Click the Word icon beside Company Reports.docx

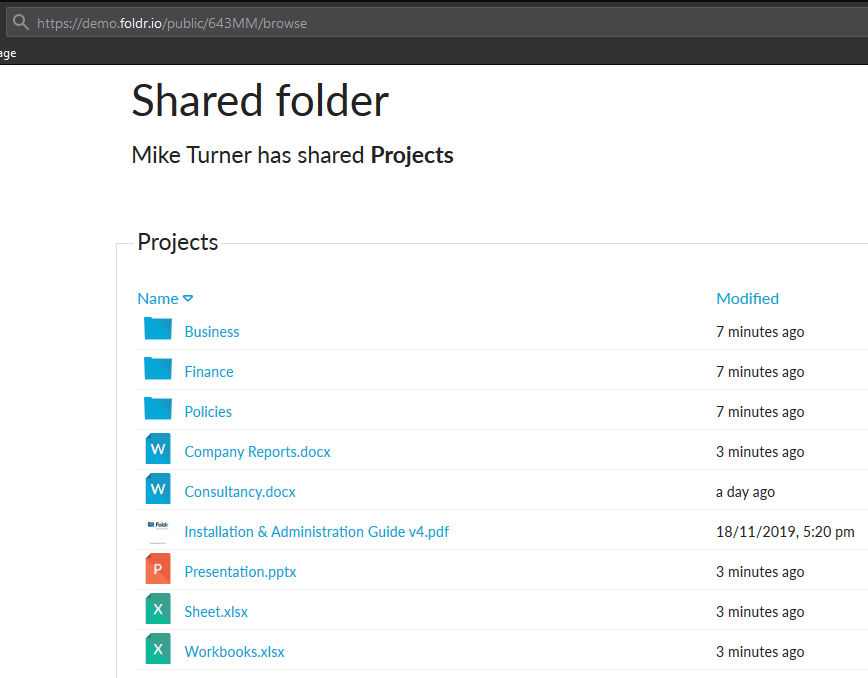pyautogui.click(x=157, y=448)
